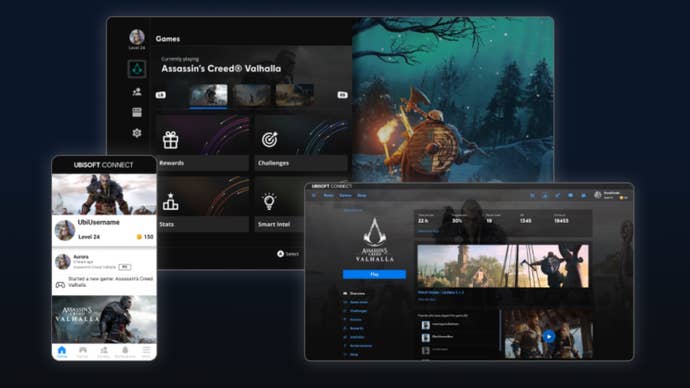Open the Challenges tile with target icon
The image size is (690, 388).
[x=301, y=143]
